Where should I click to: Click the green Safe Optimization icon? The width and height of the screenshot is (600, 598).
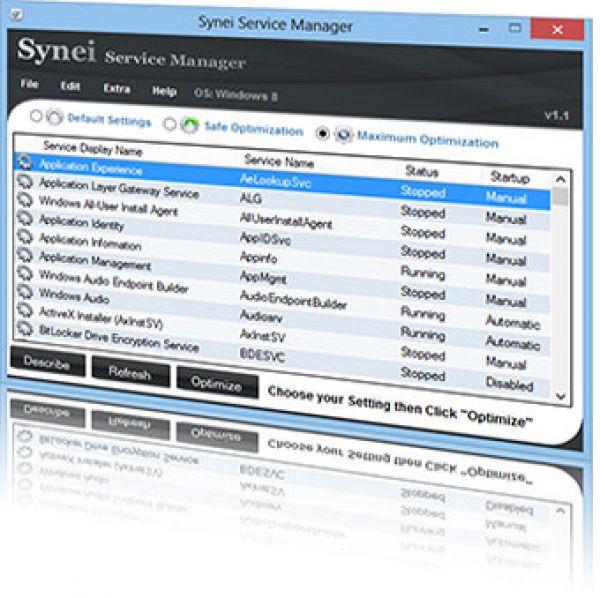[x=190, y=125]
